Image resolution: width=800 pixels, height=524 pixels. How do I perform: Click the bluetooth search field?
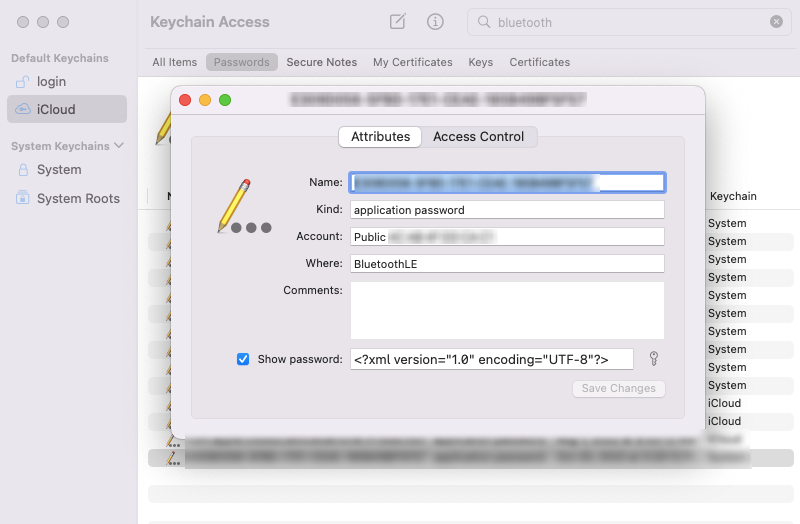pos(629,22)
